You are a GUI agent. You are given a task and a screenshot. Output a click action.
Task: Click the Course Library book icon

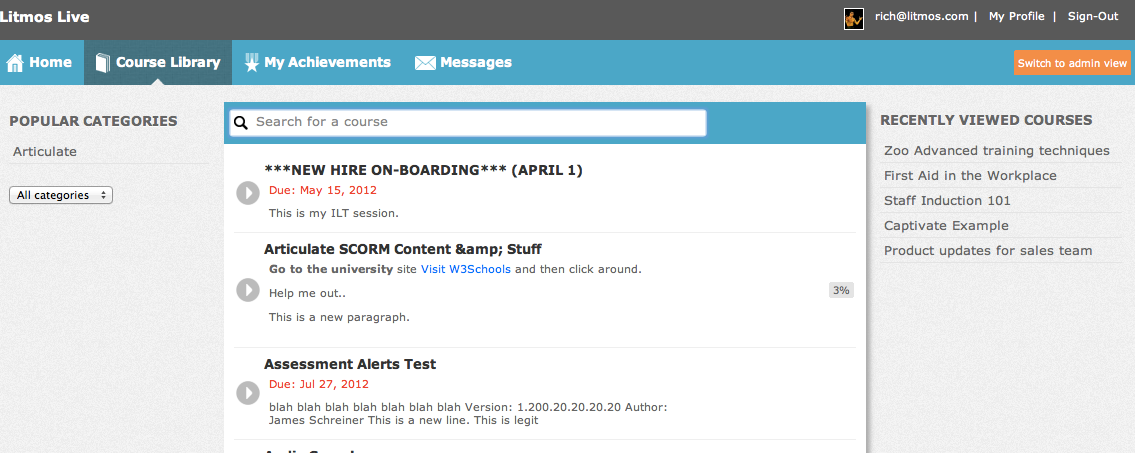[x=103, y=63]
